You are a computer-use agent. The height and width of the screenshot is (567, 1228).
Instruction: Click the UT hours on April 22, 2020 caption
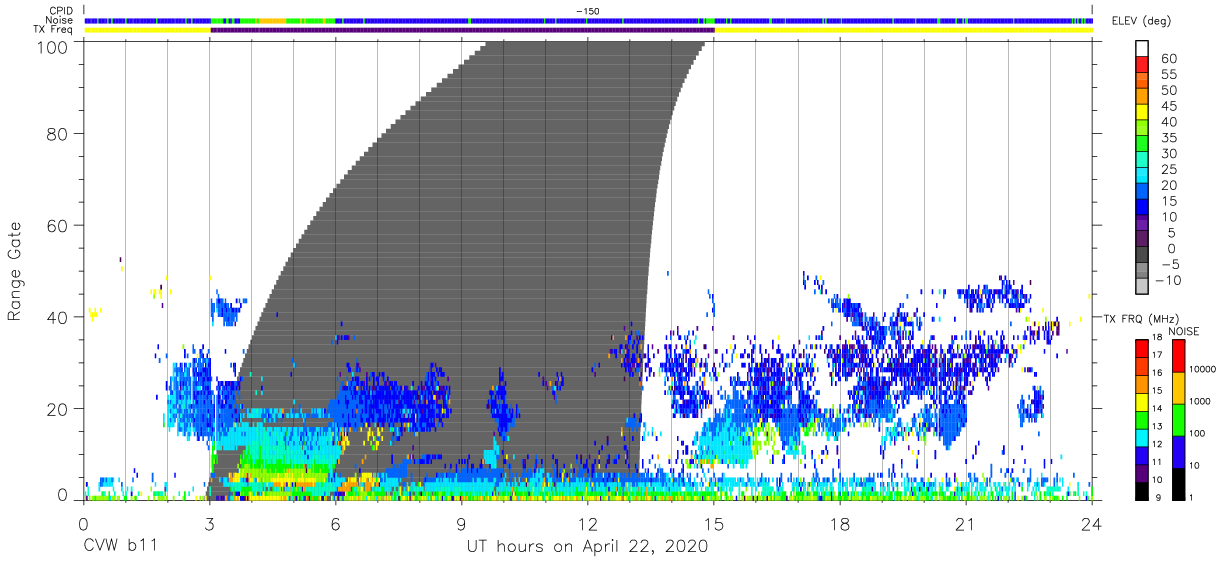pyautogui.click(x=587, y=547)
